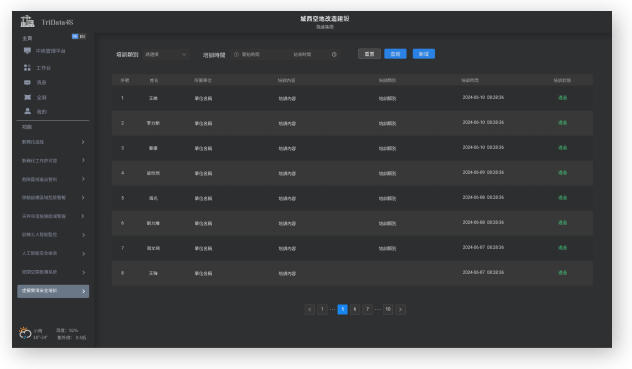
Task: Click the blue 查詢 search button
Action: 395,54
